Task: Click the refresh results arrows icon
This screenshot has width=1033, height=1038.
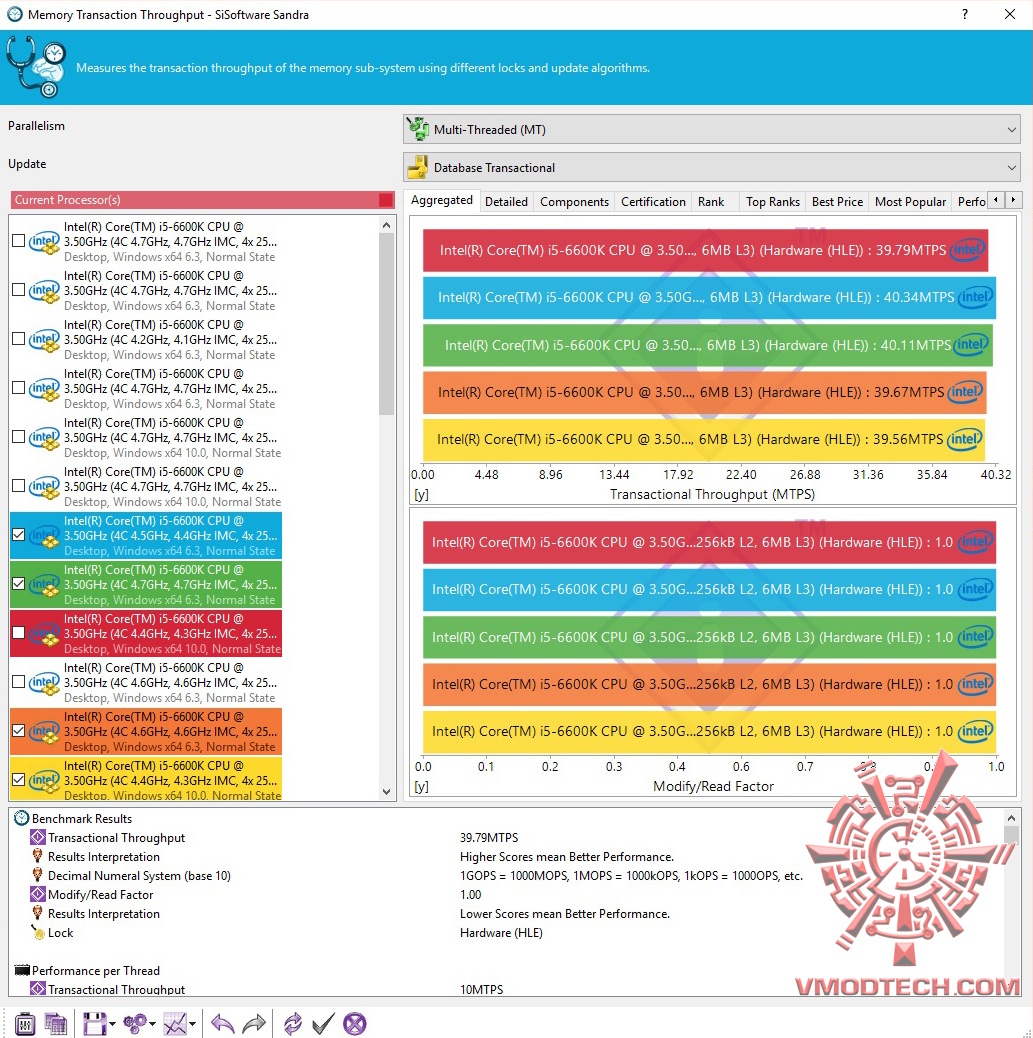Action: 292,1023
